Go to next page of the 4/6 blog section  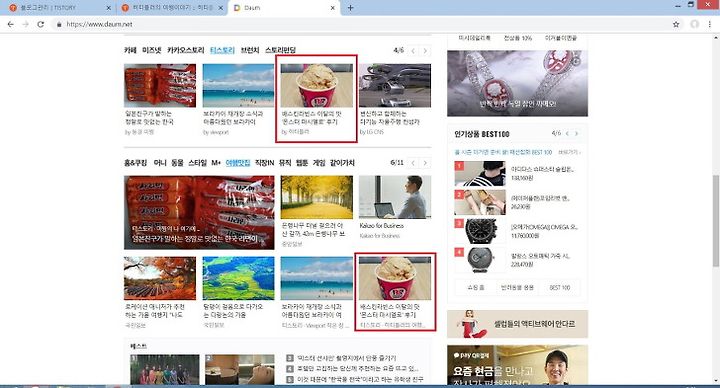(x=425, y=51)
